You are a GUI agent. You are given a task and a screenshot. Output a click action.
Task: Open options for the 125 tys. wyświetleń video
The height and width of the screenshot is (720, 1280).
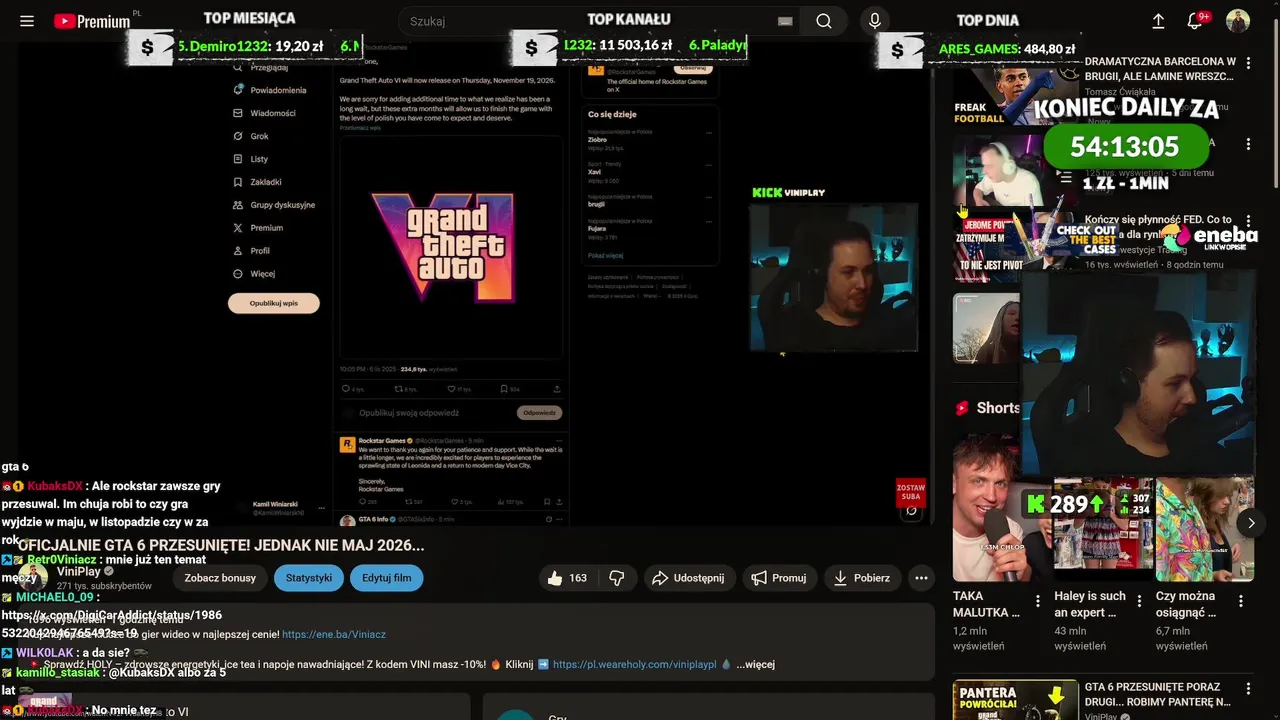(1248, 145)
